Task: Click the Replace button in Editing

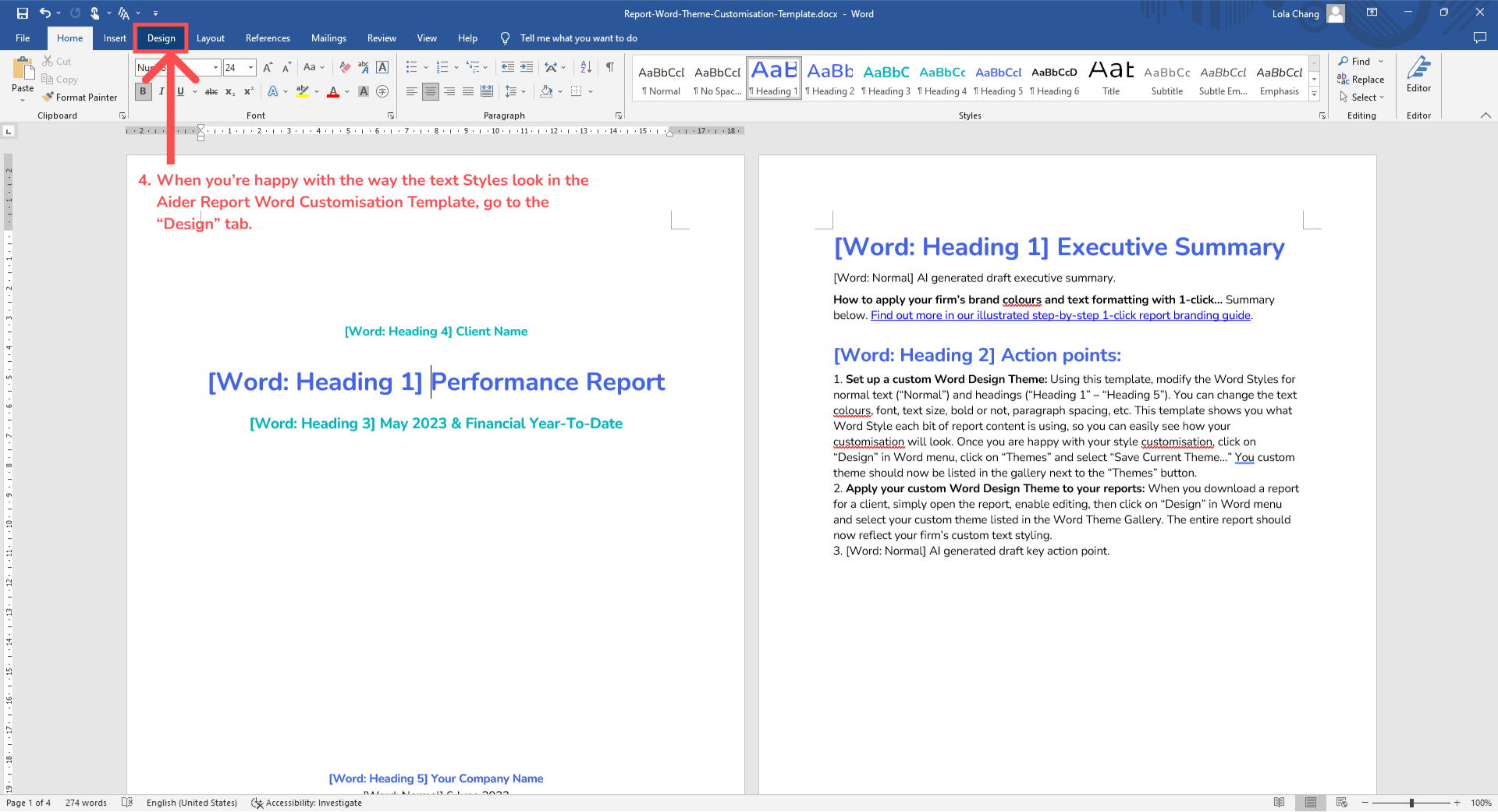Action: [1361, 80]
